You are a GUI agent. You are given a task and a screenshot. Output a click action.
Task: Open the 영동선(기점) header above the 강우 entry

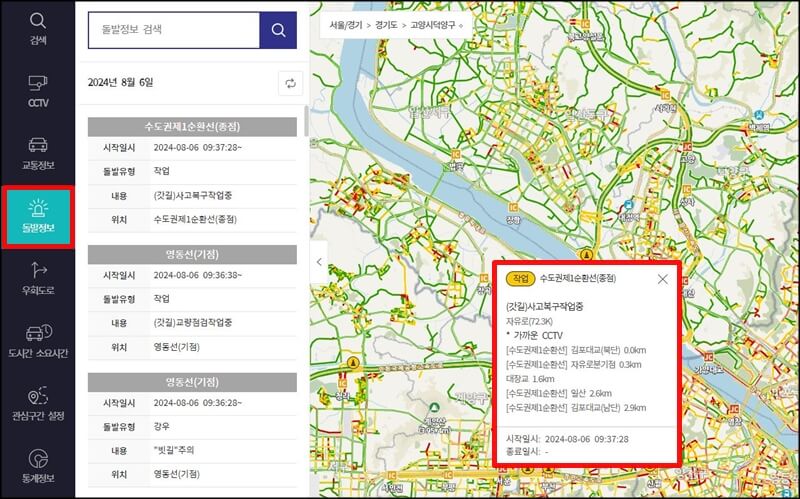click(192, 382)
